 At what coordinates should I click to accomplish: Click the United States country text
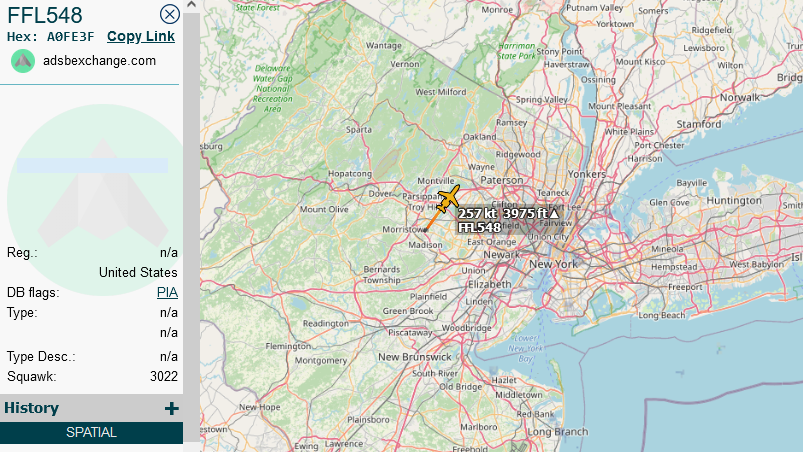[138, 272]
